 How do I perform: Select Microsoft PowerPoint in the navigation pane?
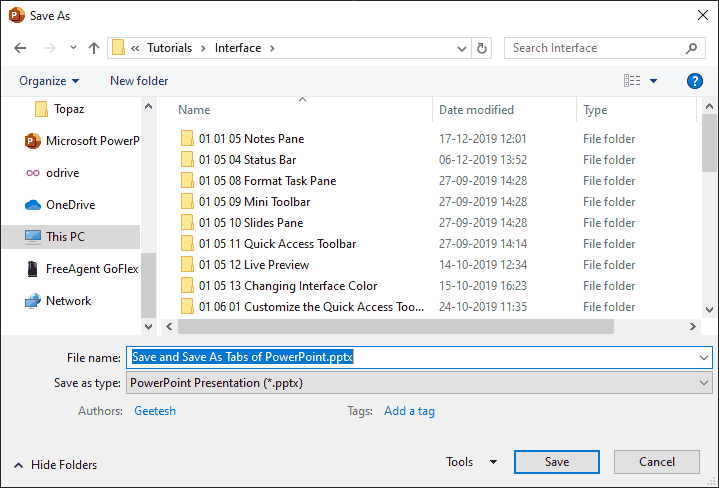(82, 141)
